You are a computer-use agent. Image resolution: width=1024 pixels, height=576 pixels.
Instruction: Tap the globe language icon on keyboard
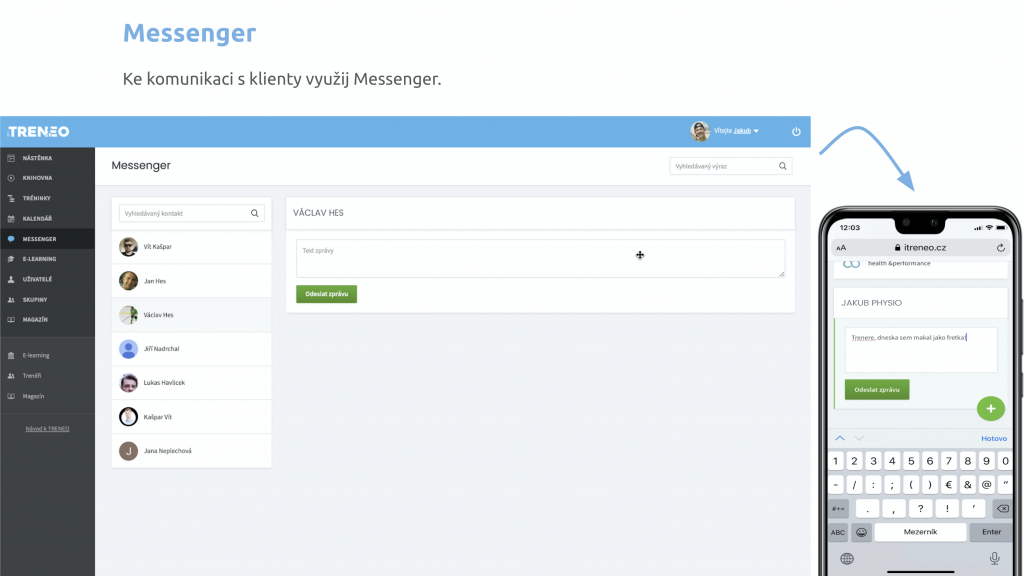pyautogui.click(x=847, y=558)
